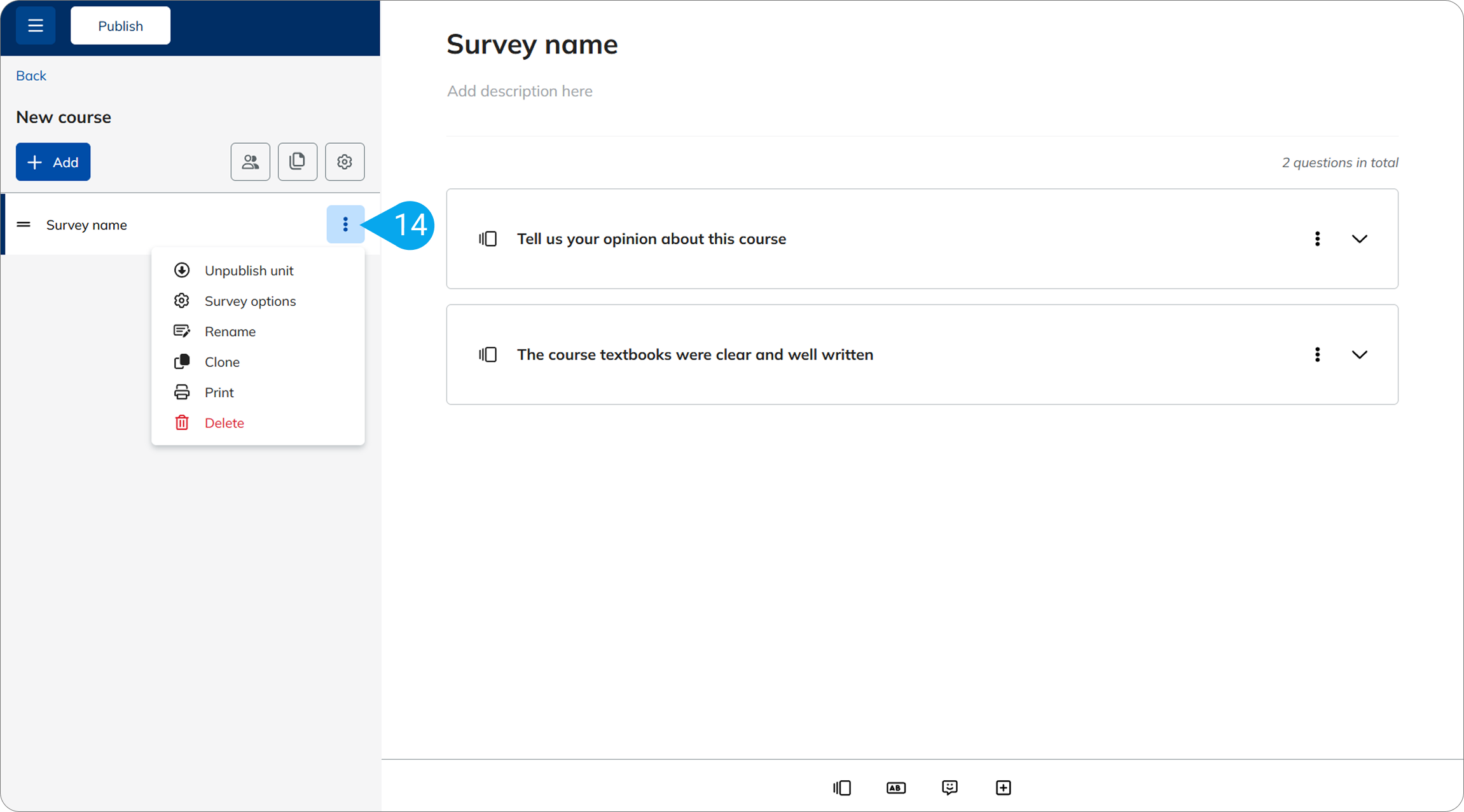Click 'Add description here' field

click(x=520, y=92)
